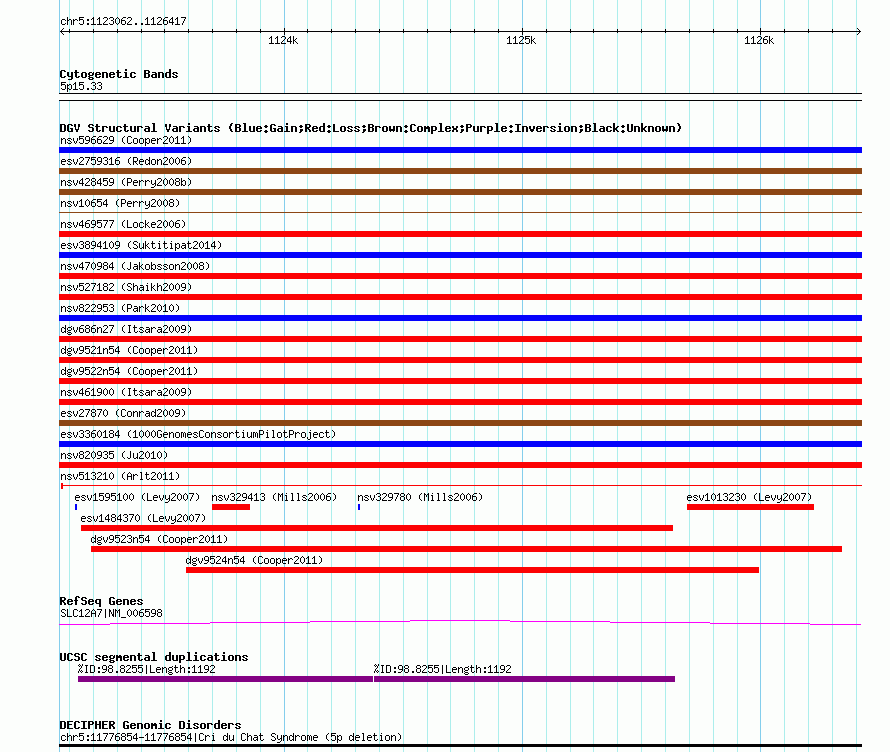Click dgv9524n54 (Cooper2011) label

point(254,560)
